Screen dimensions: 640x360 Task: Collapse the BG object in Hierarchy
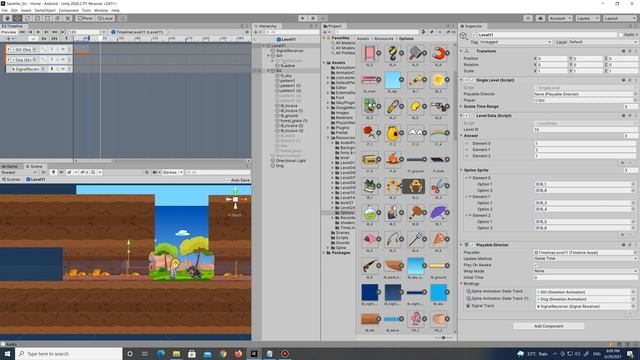(268, 71)
